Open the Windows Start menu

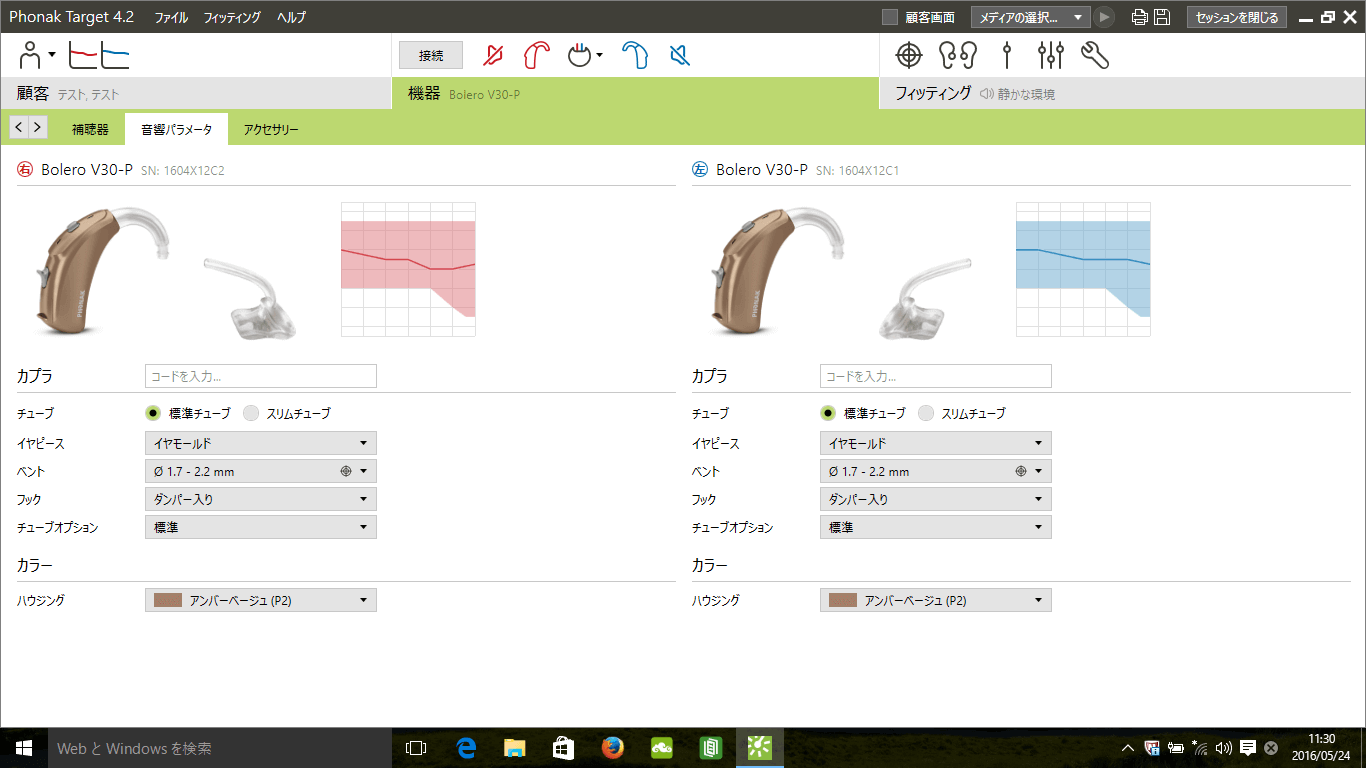(x=24, y=748)
